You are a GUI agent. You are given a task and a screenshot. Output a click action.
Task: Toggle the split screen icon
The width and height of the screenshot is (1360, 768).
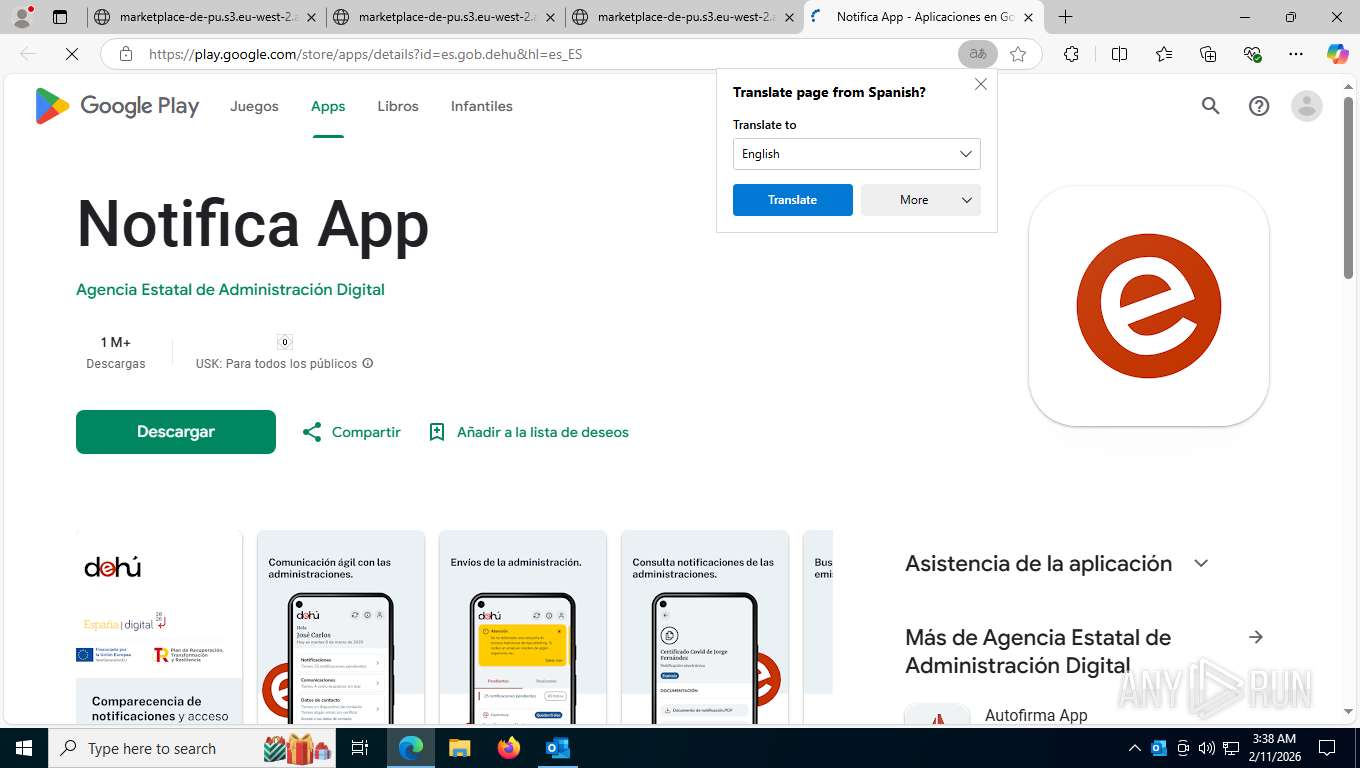click(1119, 54)
